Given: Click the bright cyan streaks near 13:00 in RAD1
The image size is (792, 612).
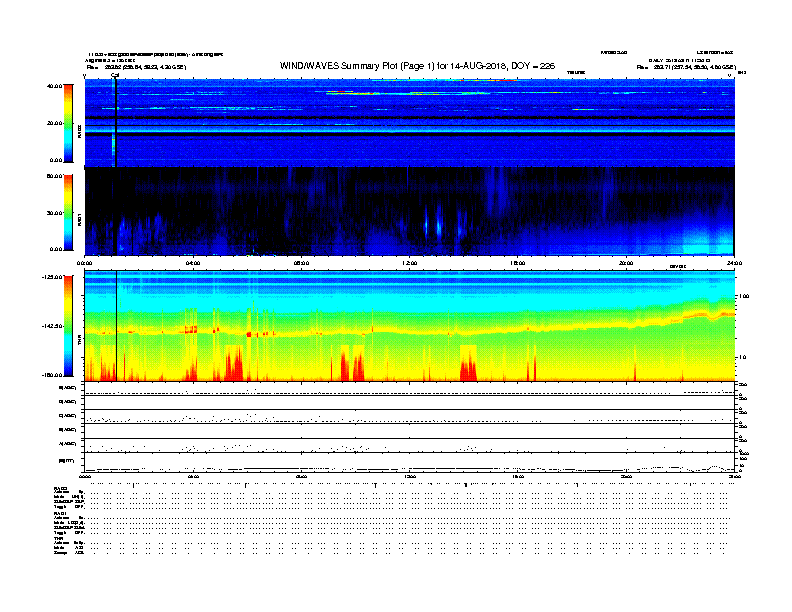Looking at the screenshot, I should [433, 224].
